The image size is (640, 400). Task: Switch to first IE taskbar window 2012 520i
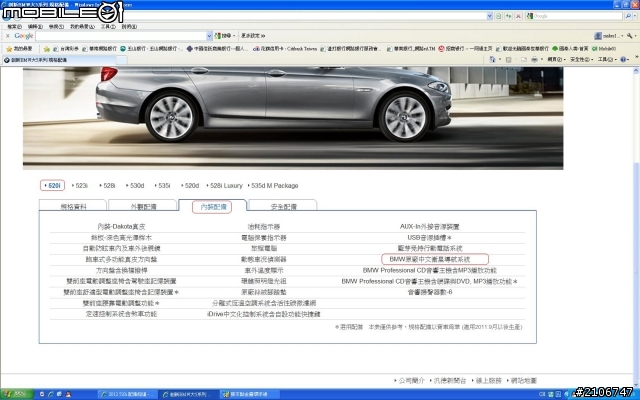[127, 394]
